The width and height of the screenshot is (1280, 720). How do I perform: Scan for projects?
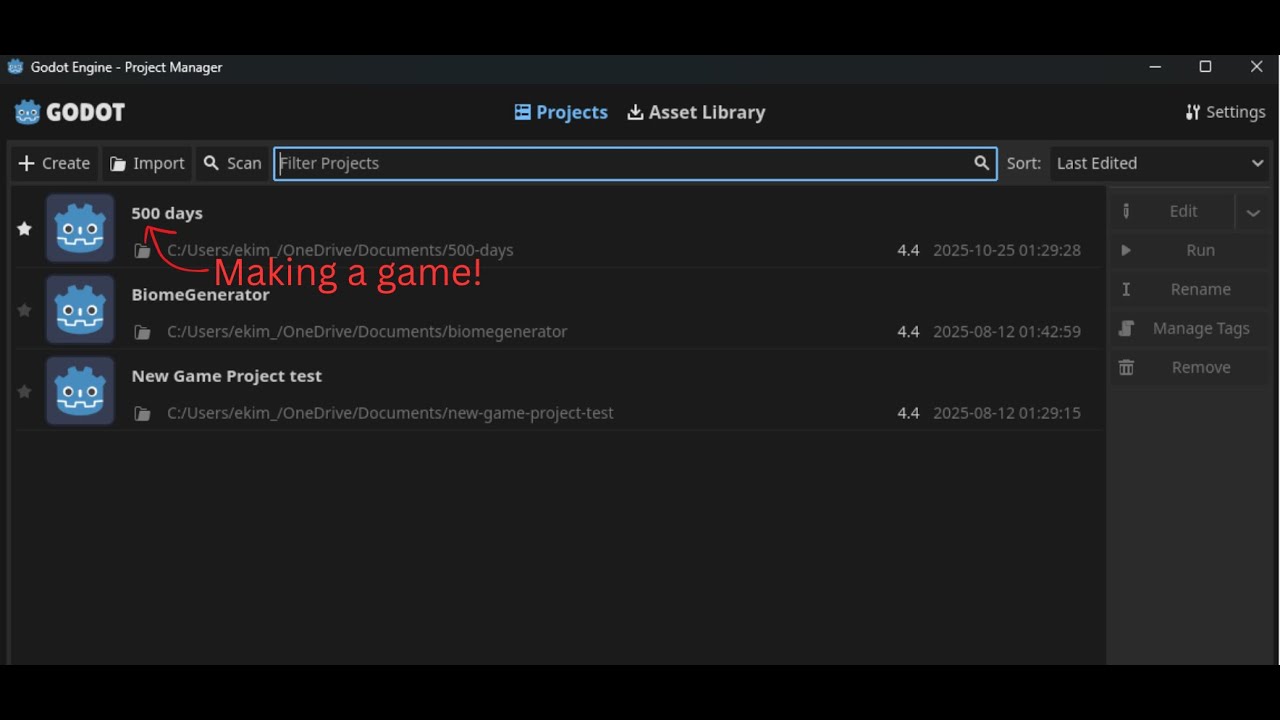click(232, 163)
